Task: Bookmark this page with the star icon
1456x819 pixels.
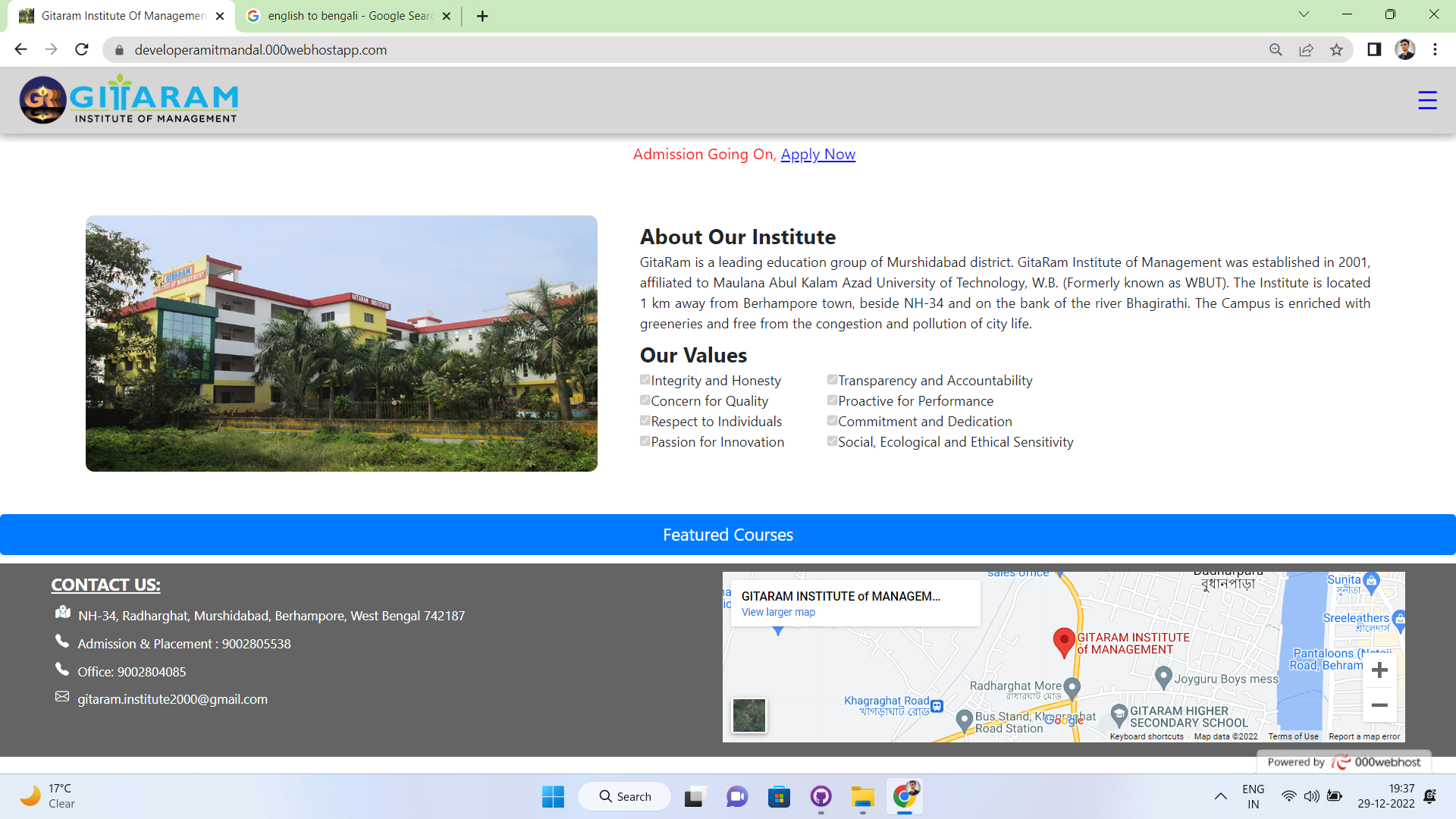Action: pyautogui.click(x=1337, y=50)
